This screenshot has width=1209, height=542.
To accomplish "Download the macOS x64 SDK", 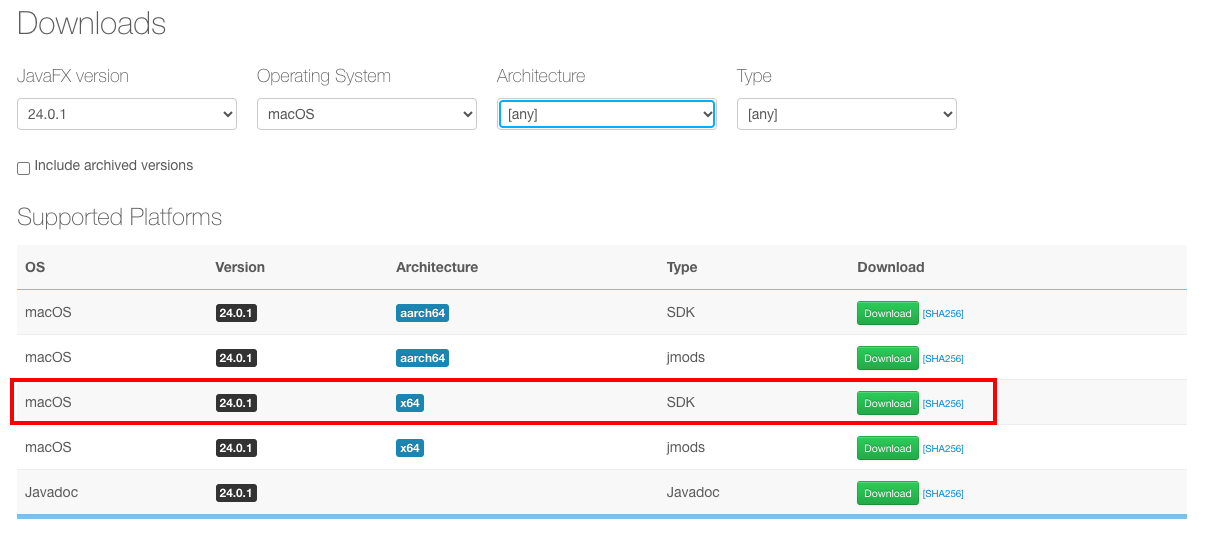I will pyautogui.click(x=887, y=403).
